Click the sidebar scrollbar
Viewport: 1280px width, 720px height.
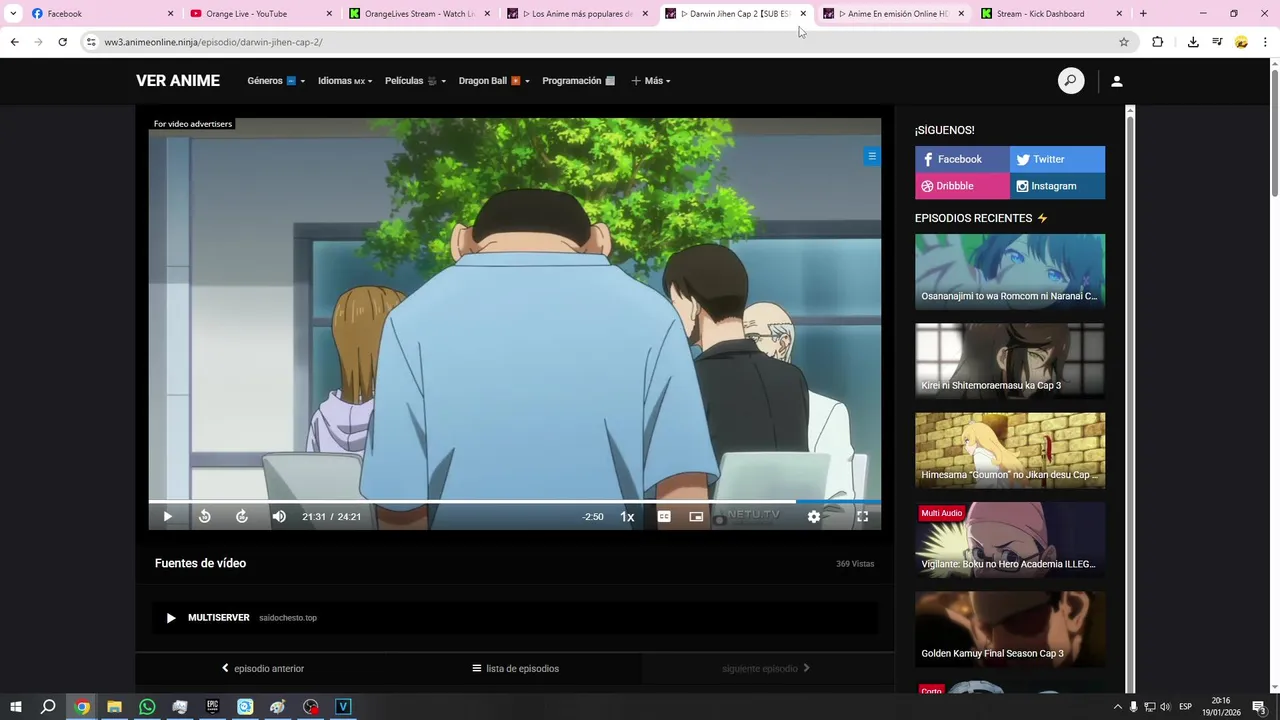click(x=1130, y=400)
